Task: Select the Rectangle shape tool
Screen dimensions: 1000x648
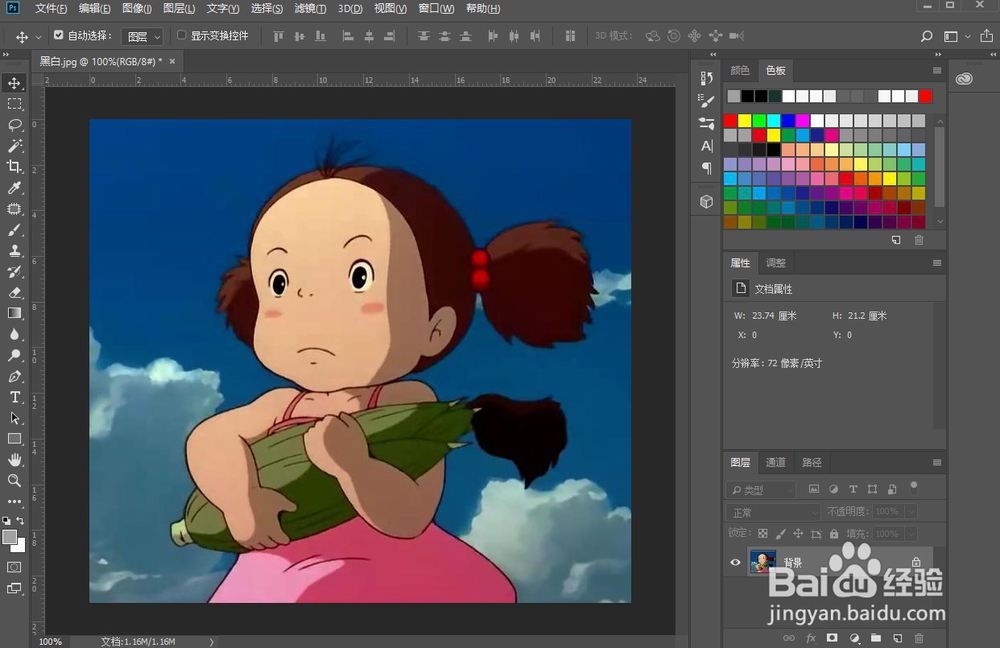Action: [14, 439]
